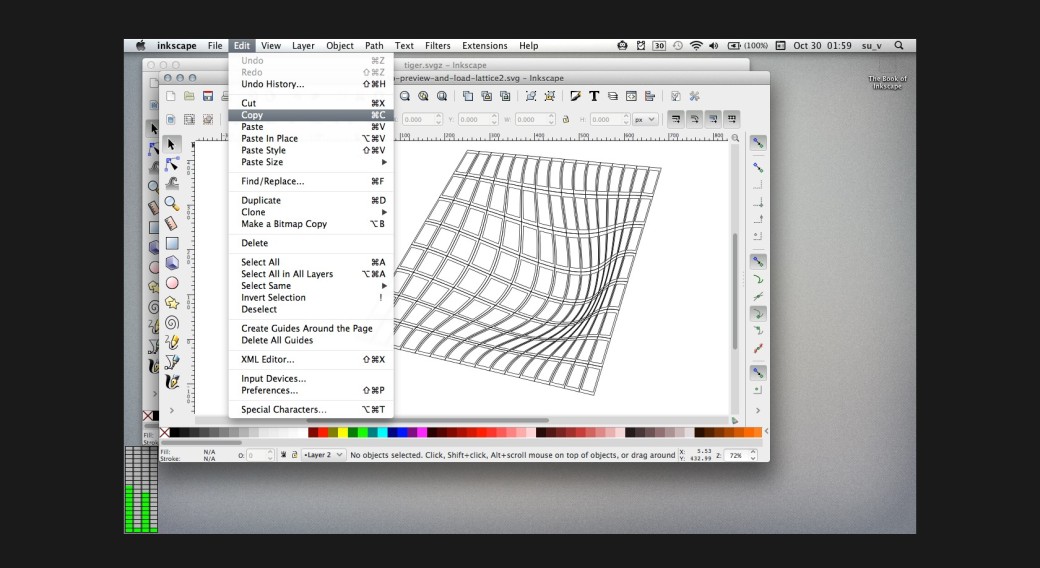
Task: Select the Node editing tool
Action: point(172,163)
